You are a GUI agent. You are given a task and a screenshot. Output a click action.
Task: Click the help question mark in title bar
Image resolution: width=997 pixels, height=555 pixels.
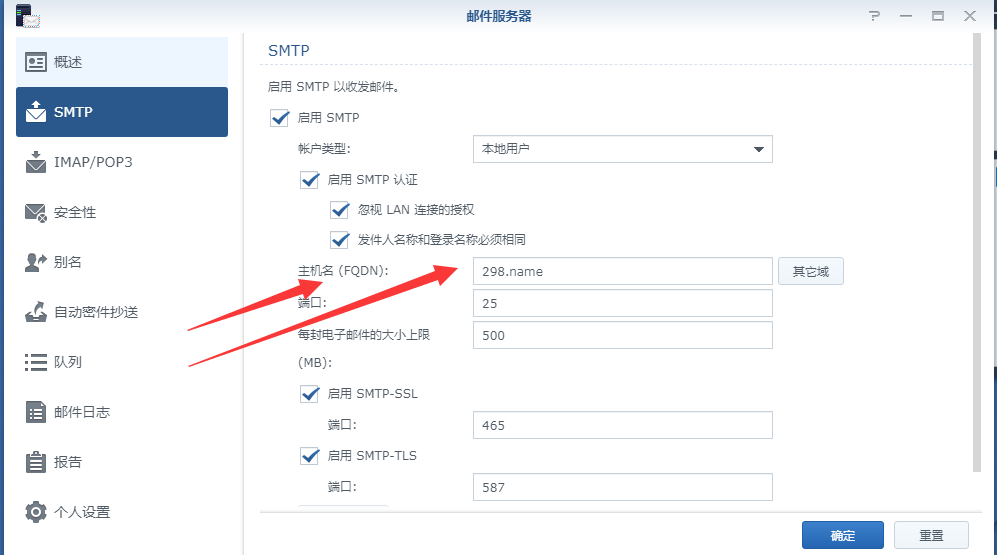(874, 16)
